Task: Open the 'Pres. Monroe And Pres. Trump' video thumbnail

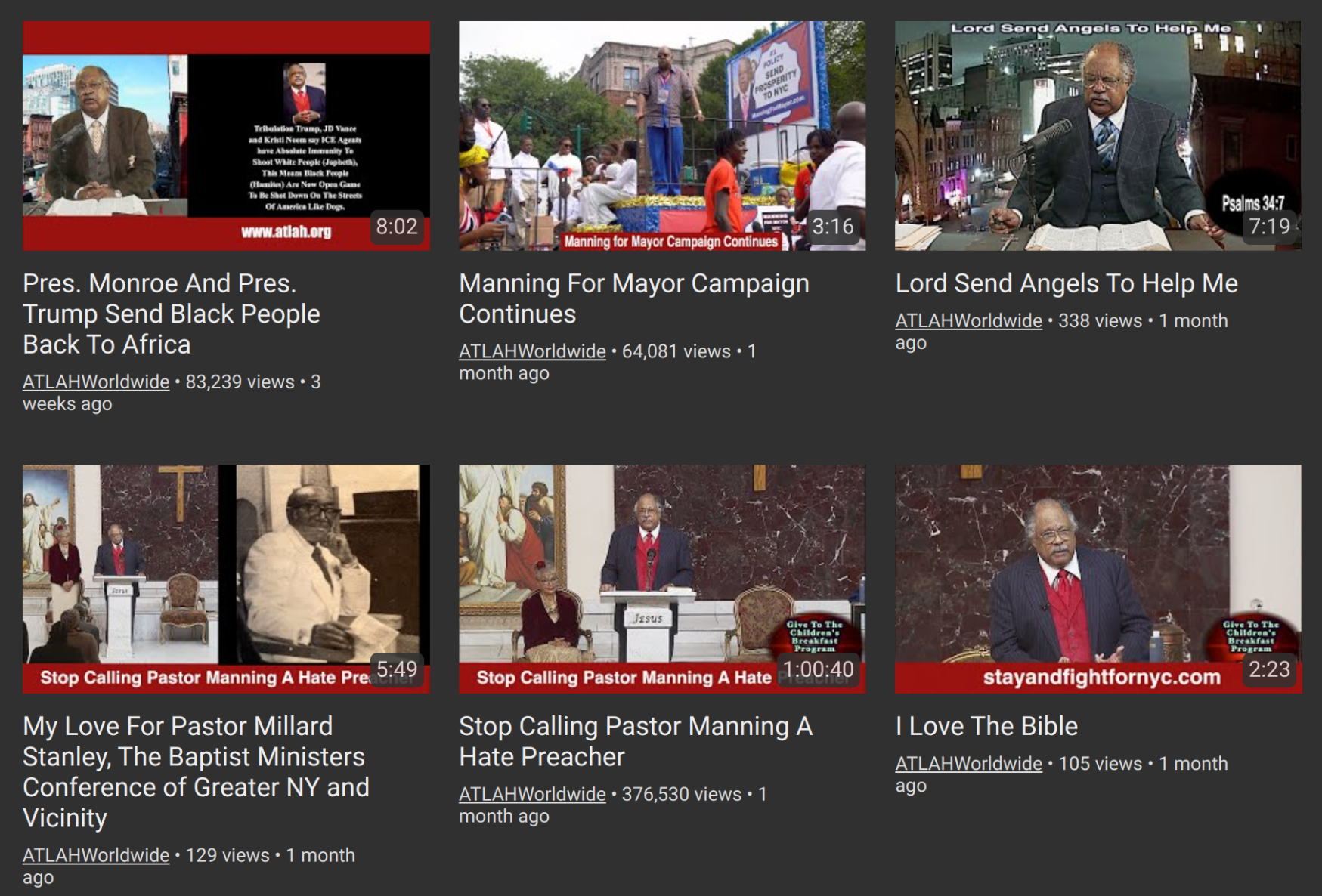Action: tap(226, 136)
